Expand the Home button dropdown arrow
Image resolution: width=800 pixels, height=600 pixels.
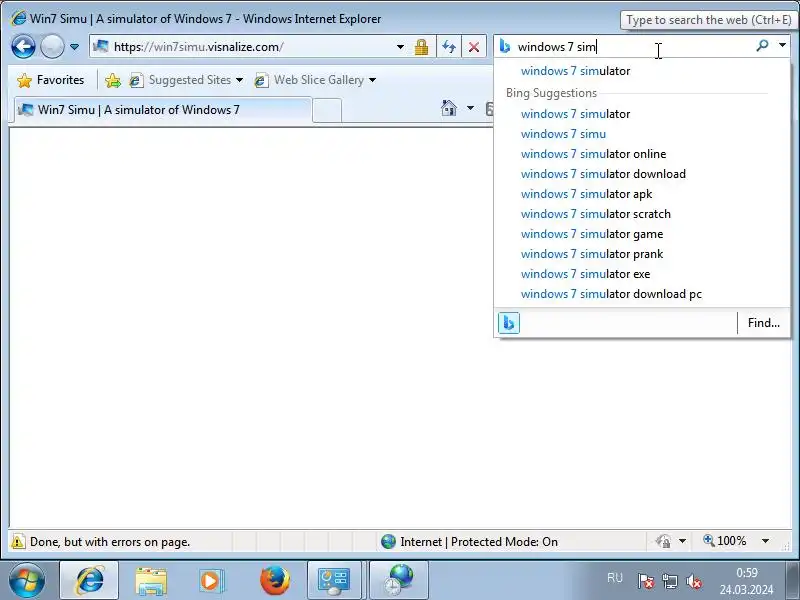click(470, 108)
